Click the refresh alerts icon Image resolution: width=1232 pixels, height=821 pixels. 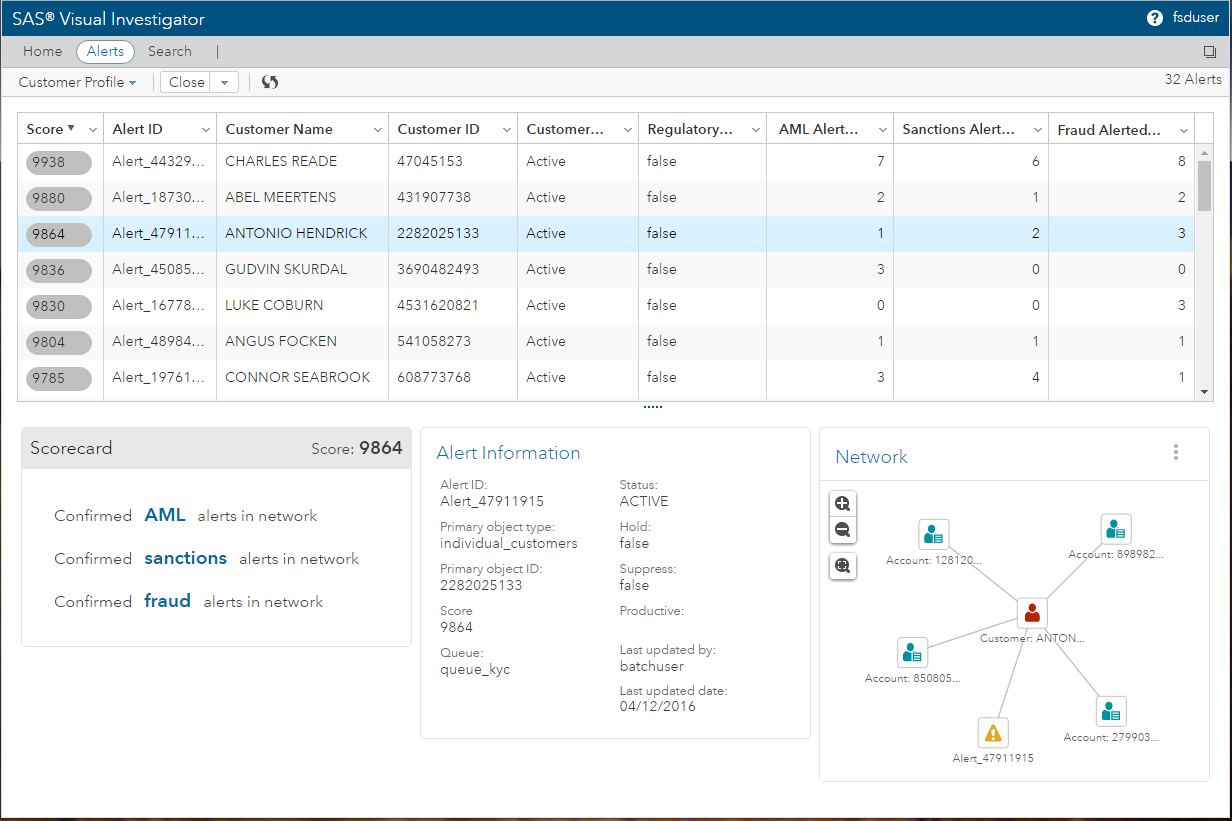point(269,82)
